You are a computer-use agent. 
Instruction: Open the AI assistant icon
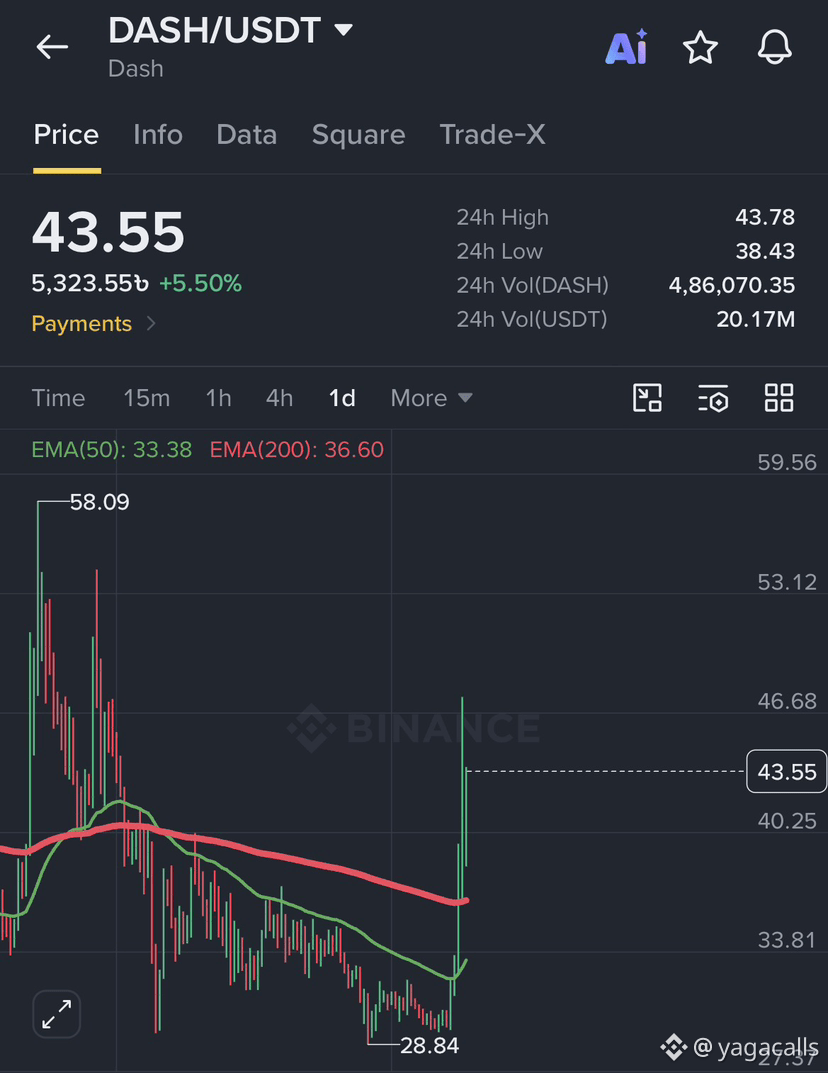(626, 47)
